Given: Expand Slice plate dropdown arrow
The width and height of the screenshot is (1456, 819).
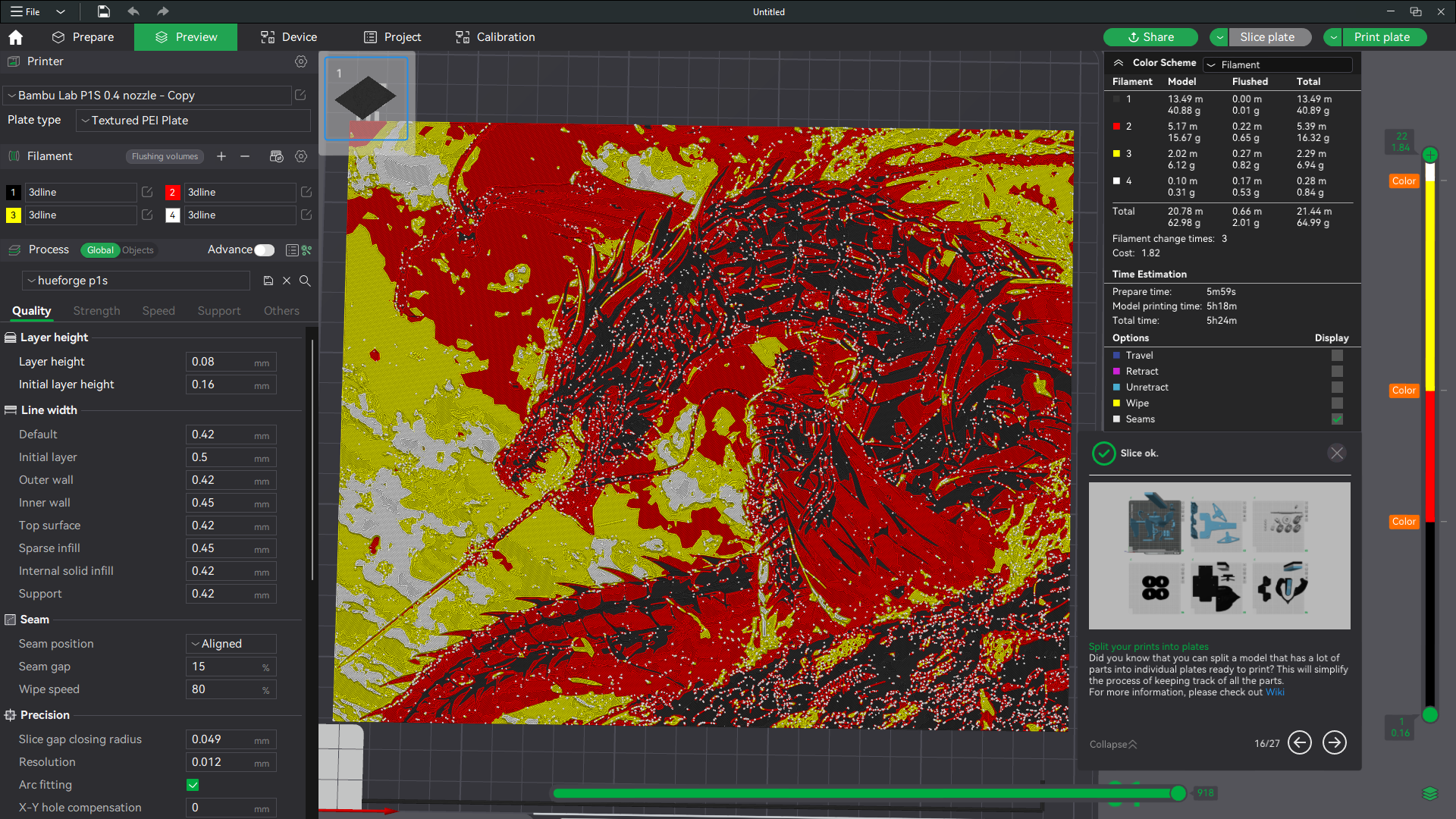Looking at the screenshot, I should click(1219, 37).
